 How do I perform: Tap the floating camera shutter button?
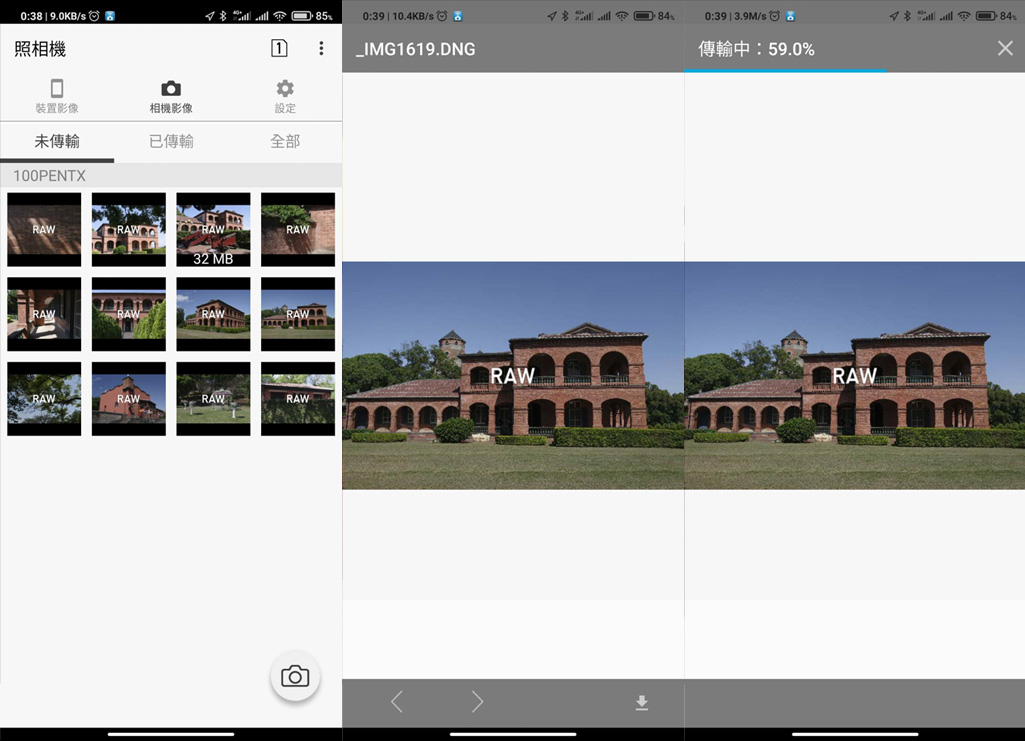[x=295, y=677]
